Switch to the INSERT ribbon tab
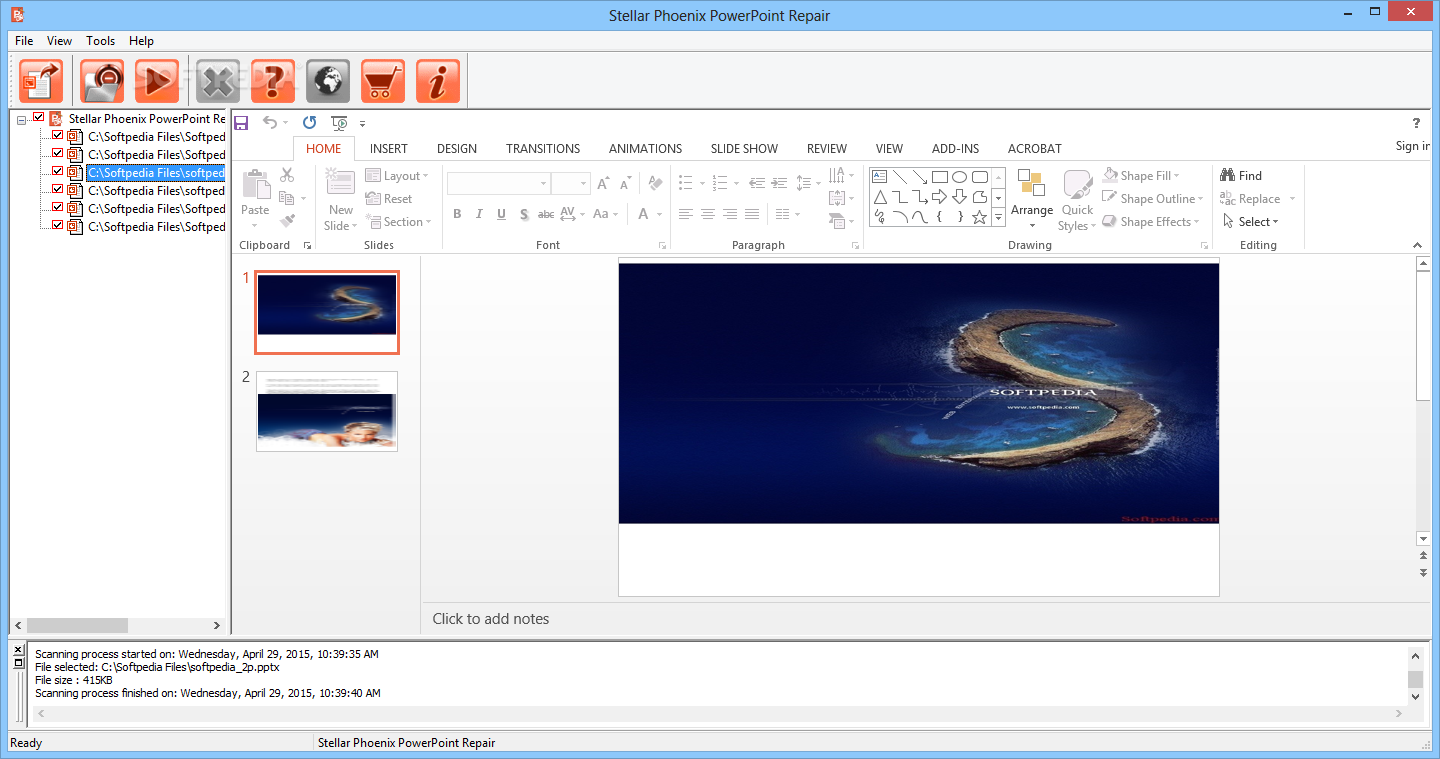1440x759 pixels. tap(389, 149)
